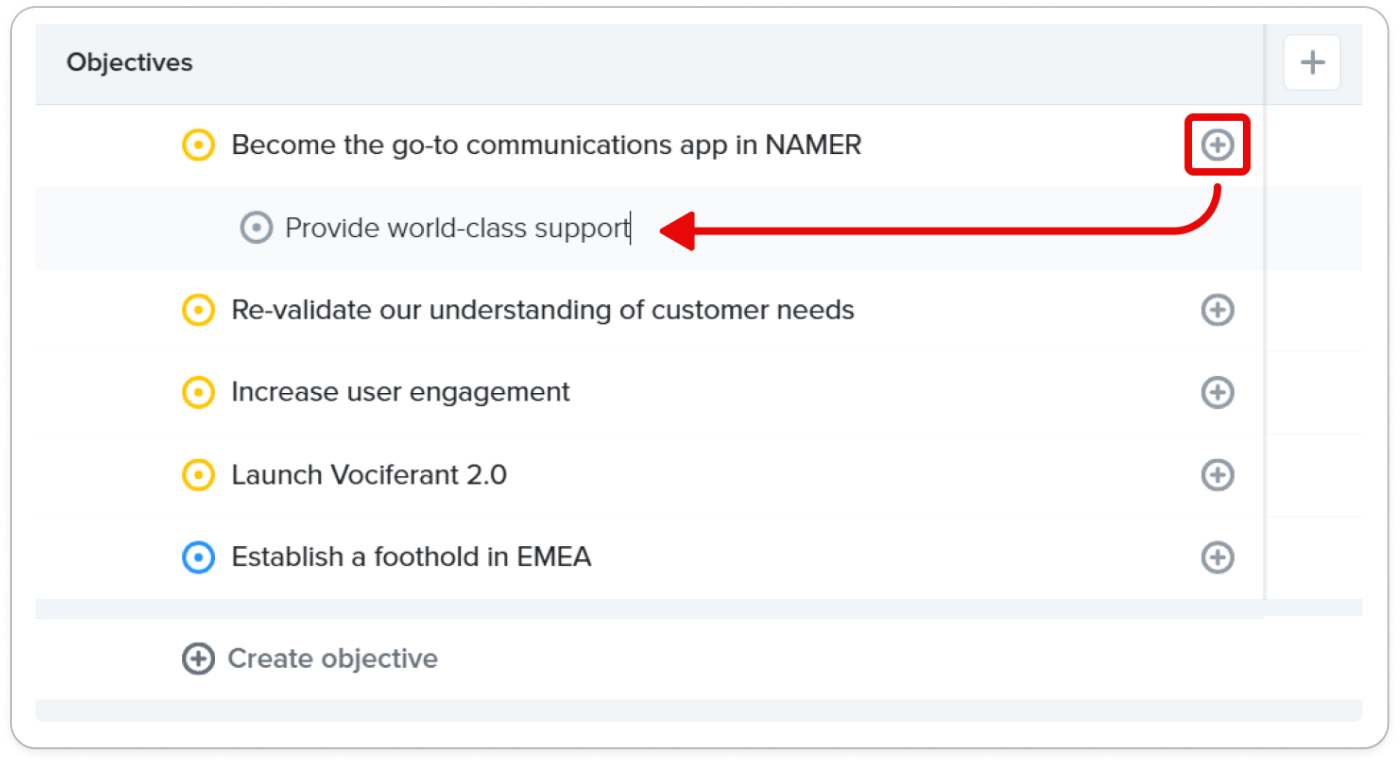Viewport: 1400px width, 764px height.
Task: Click yellow status icon of Re-validate objective
Action: pos(198,310)
